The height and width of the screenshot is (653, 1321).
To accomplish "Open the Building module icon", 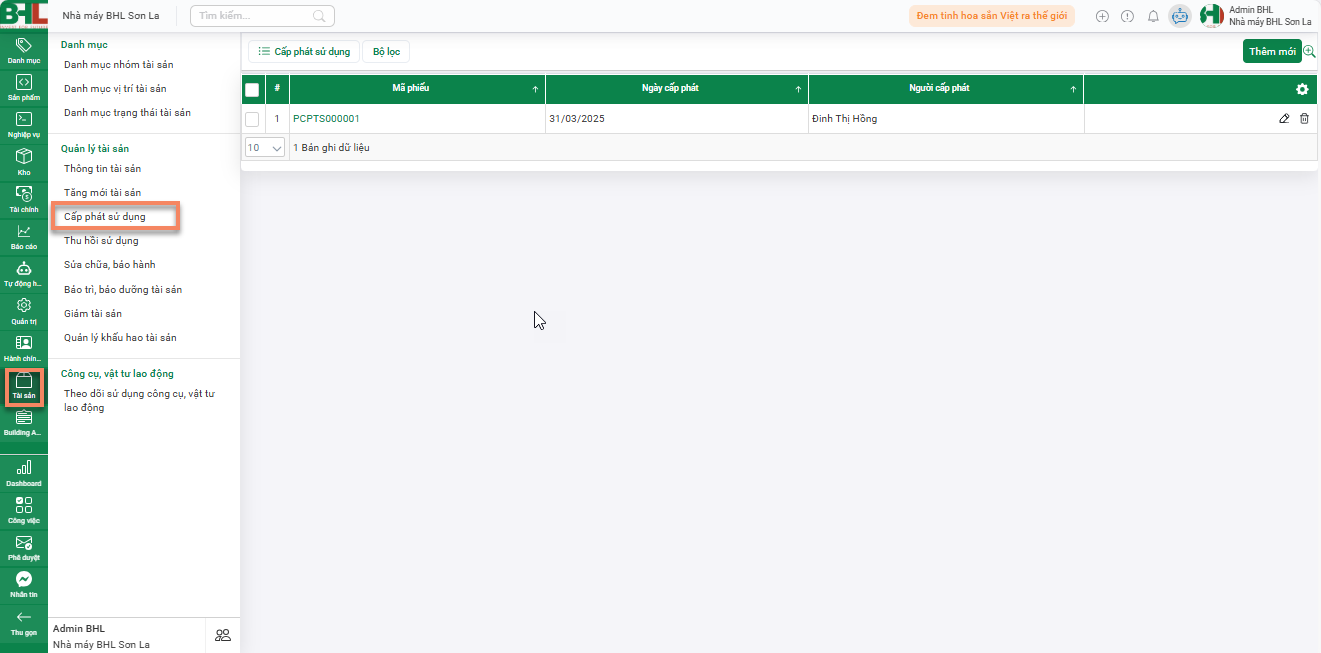I will tap(24, 422).
